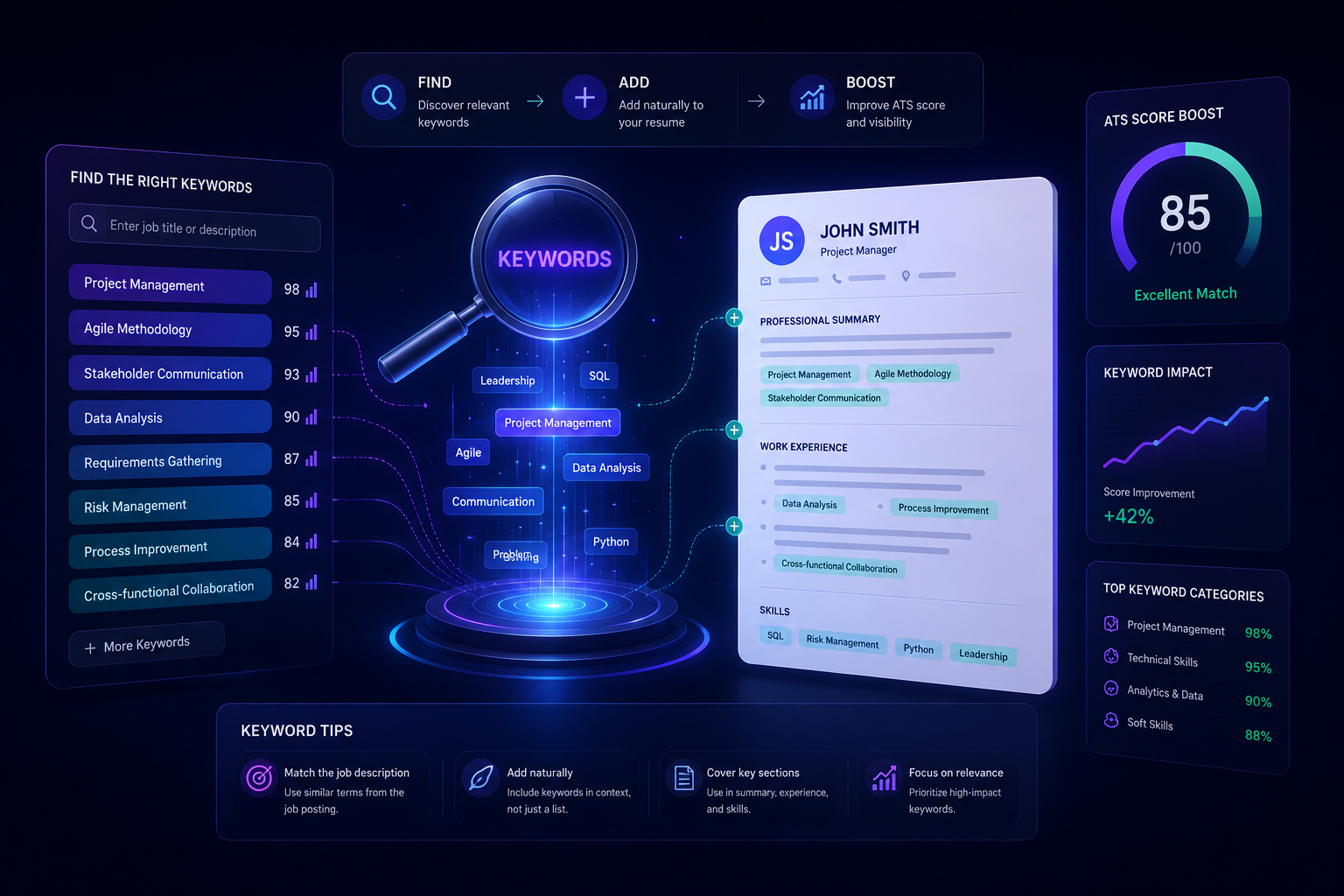This screenshot has height=896, width=1344.
Task: Click the Excellent Match label
Action: [1186, 294]
